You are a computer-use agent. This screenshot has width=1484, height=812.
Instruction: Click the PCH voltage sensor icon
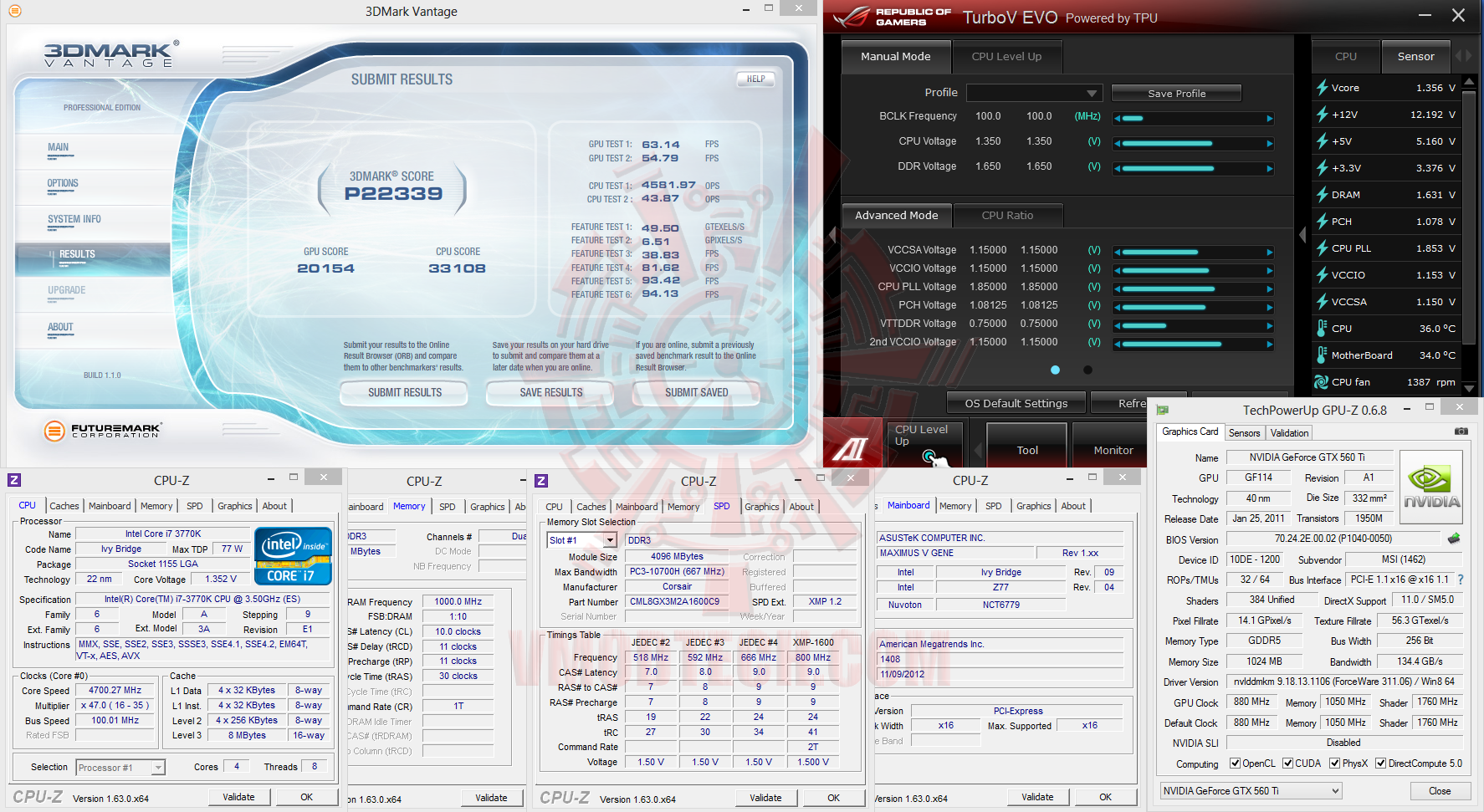(x=1322, y=222)
